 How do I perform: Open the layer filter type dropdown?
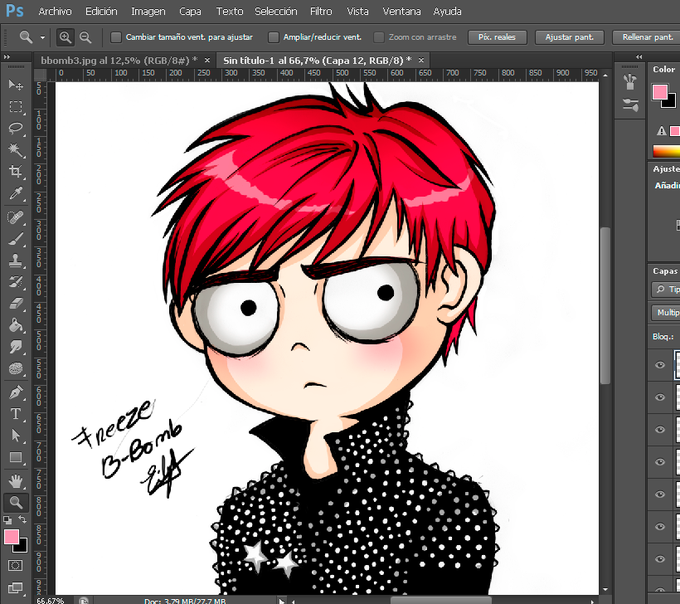pyautogui.click(x=666, y=289)
